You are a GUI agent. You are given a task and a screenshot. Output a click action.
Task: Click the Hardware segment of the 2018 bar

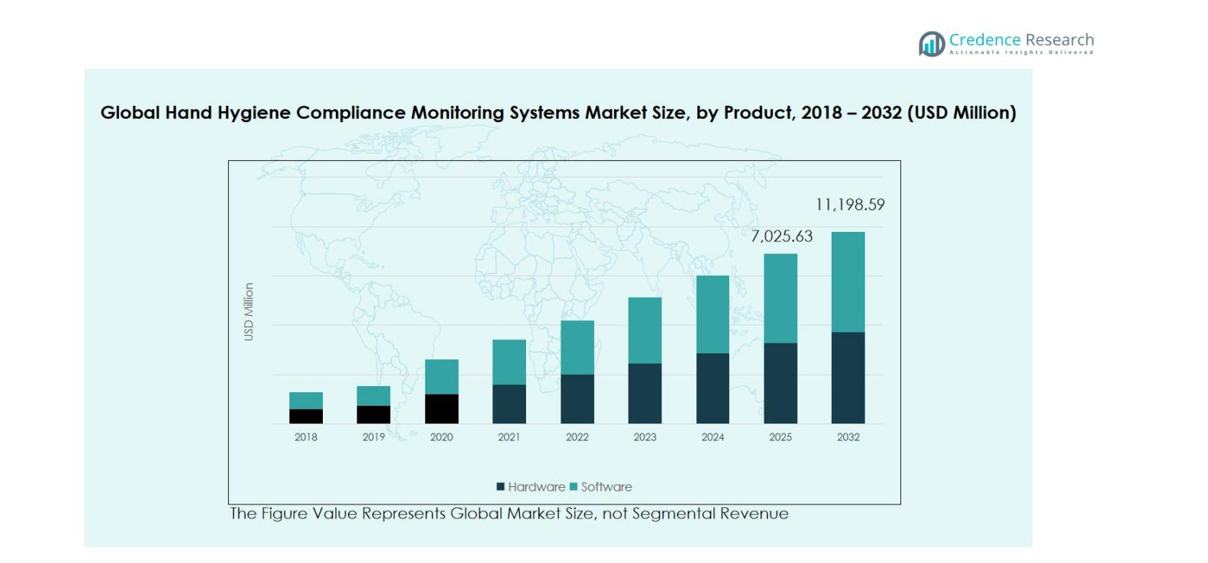tap(306, 416)
